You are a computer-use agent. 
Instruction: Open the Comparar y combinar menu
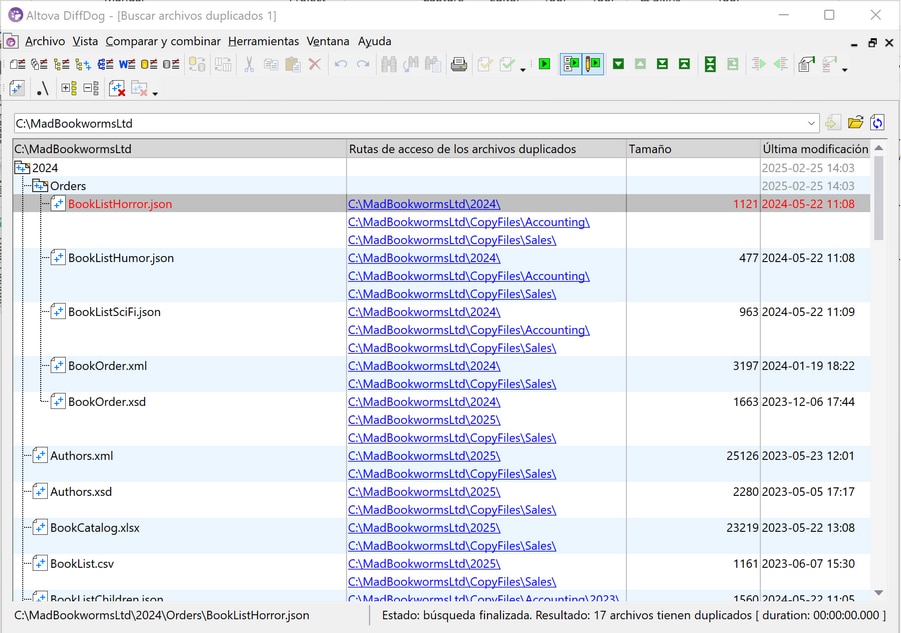point(163,41)
